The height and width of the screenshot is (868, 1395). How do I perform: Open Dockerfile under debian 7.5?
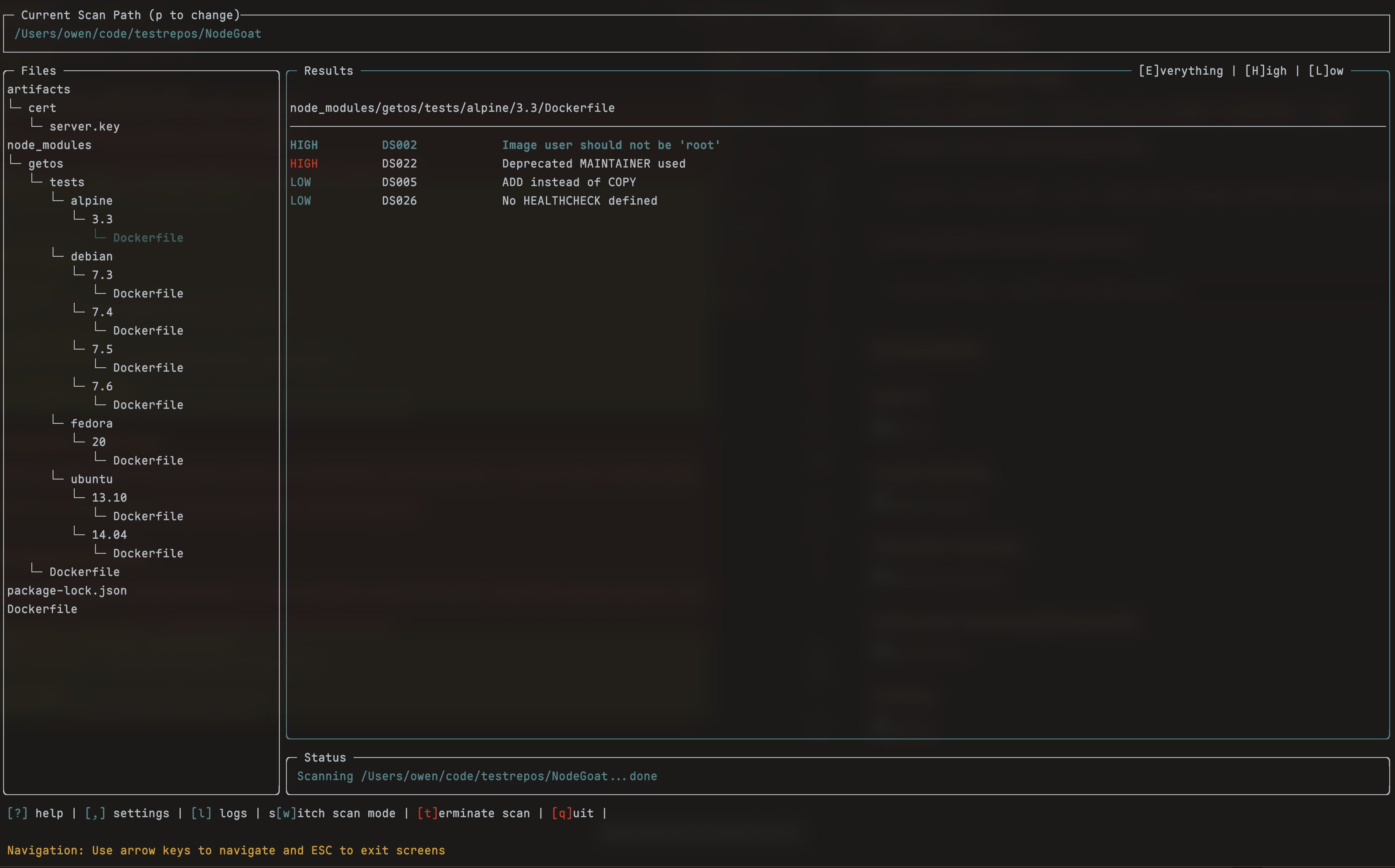(148, 368)
